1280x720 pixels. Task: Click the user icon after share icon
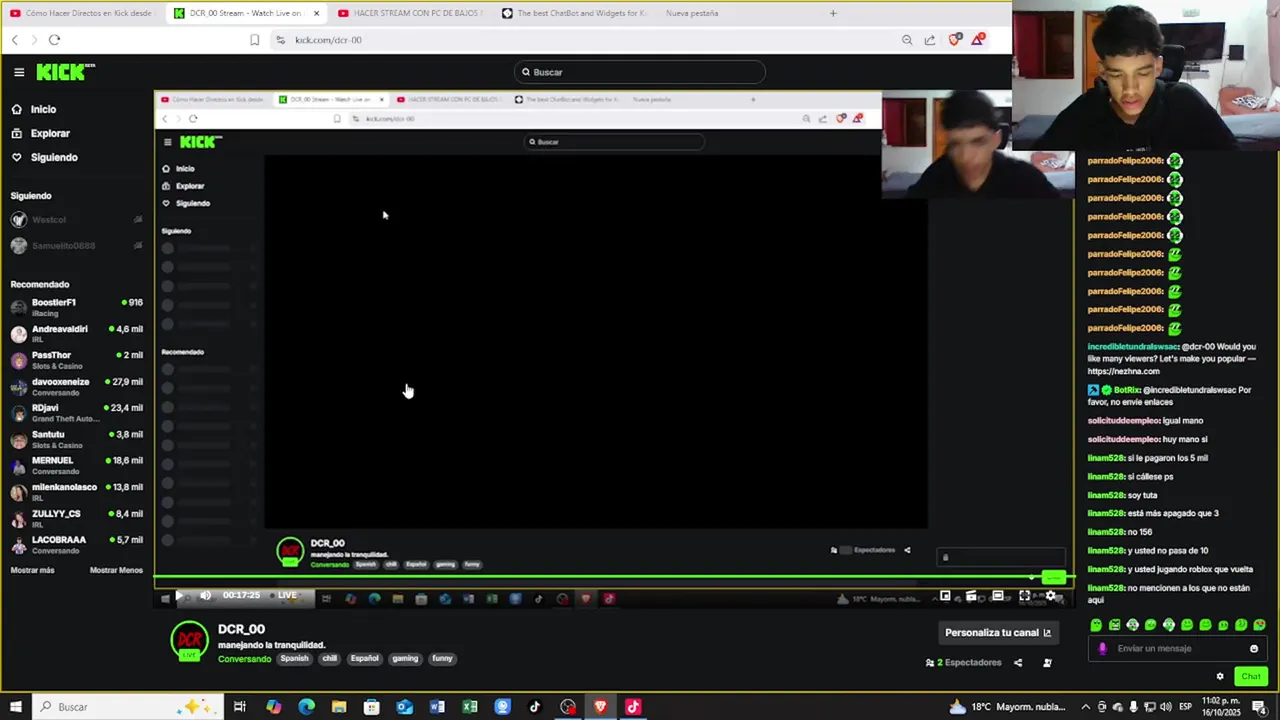[x=1047, y=663]
